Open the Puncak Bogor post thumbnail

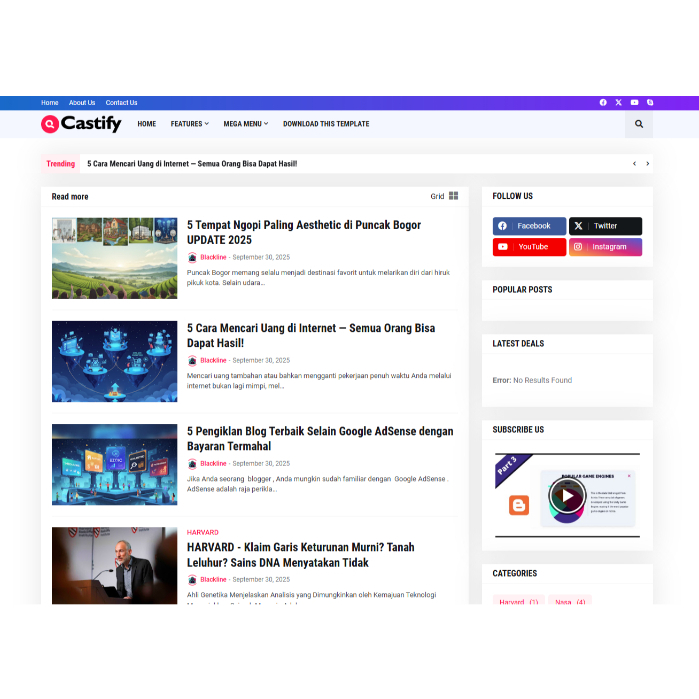[115, 258]
